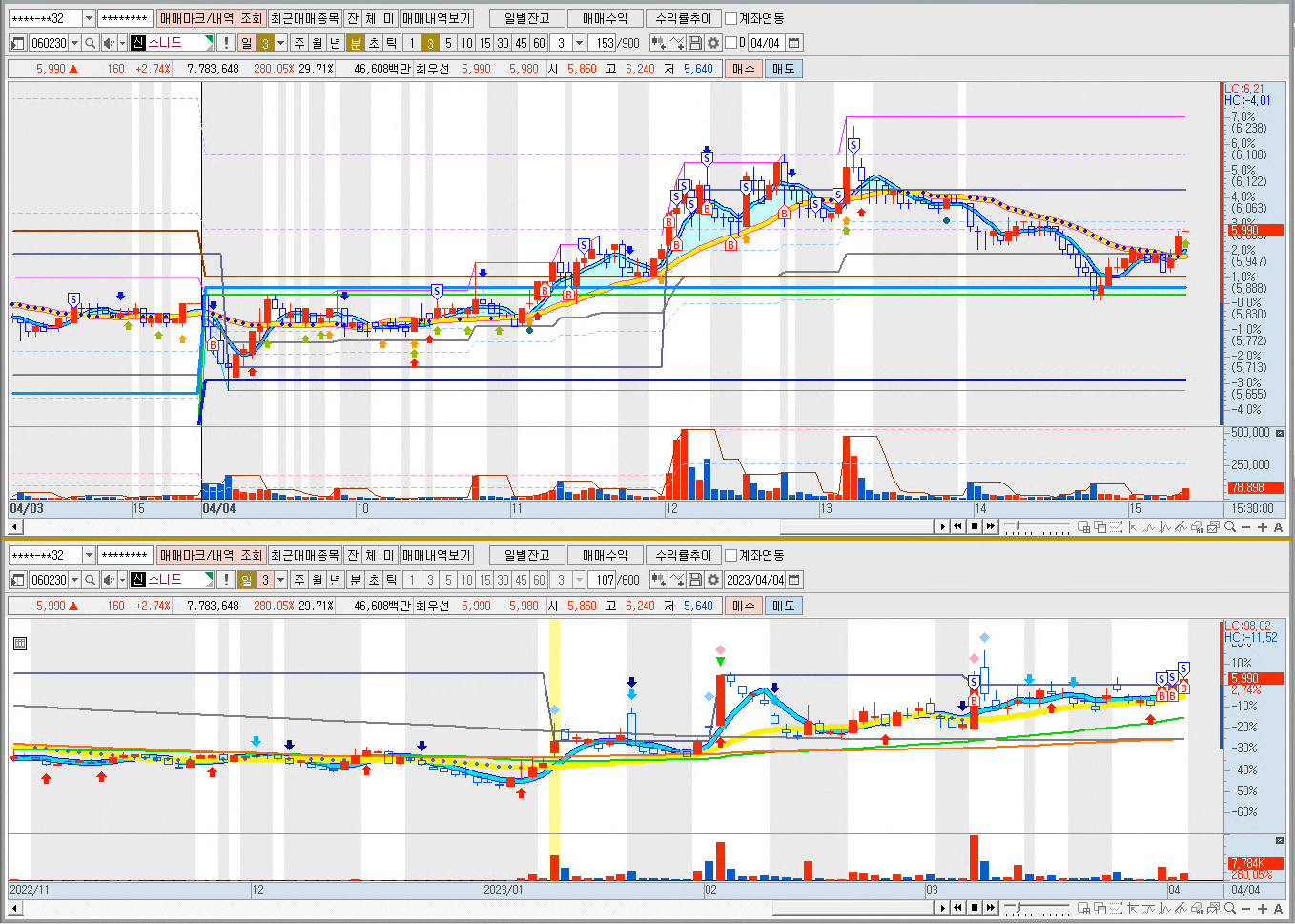This screenshot has height=924, width=1295.
Task: Select the 일 daily period toggle in top chart
Action: click(246, 43)
